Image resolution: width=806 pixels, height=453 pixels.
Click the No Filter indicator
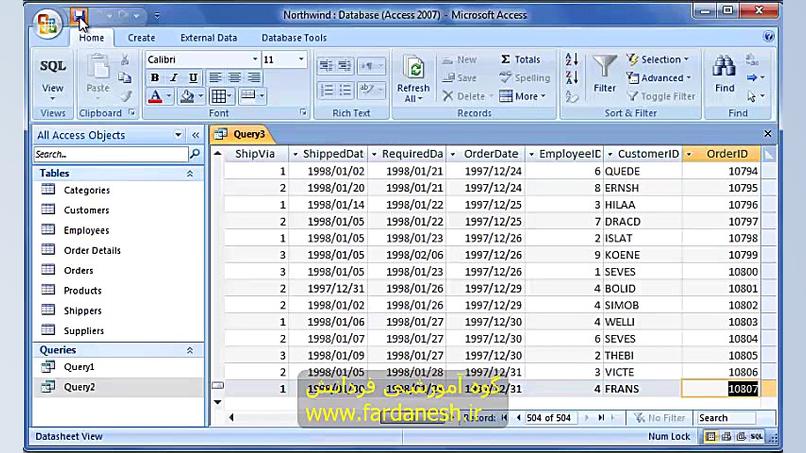click(x=660, y=418)
